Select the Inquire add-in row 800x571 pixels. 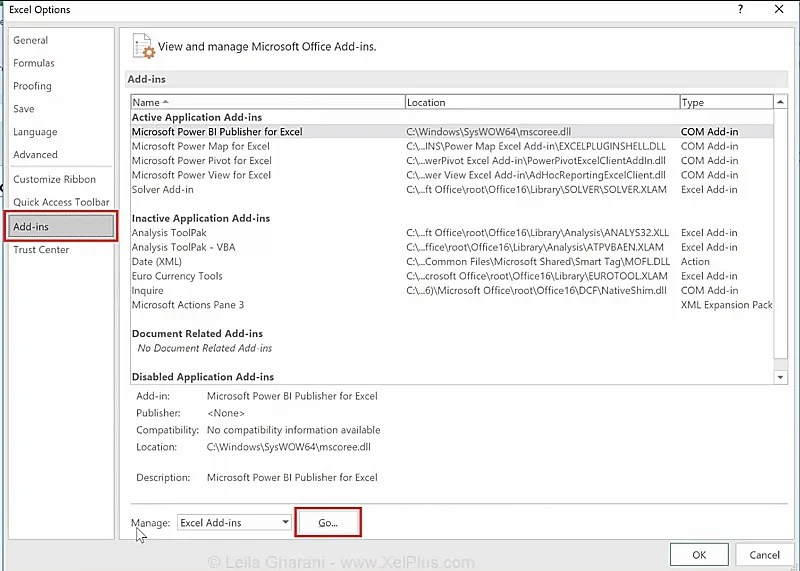click(x=452, y=290)
